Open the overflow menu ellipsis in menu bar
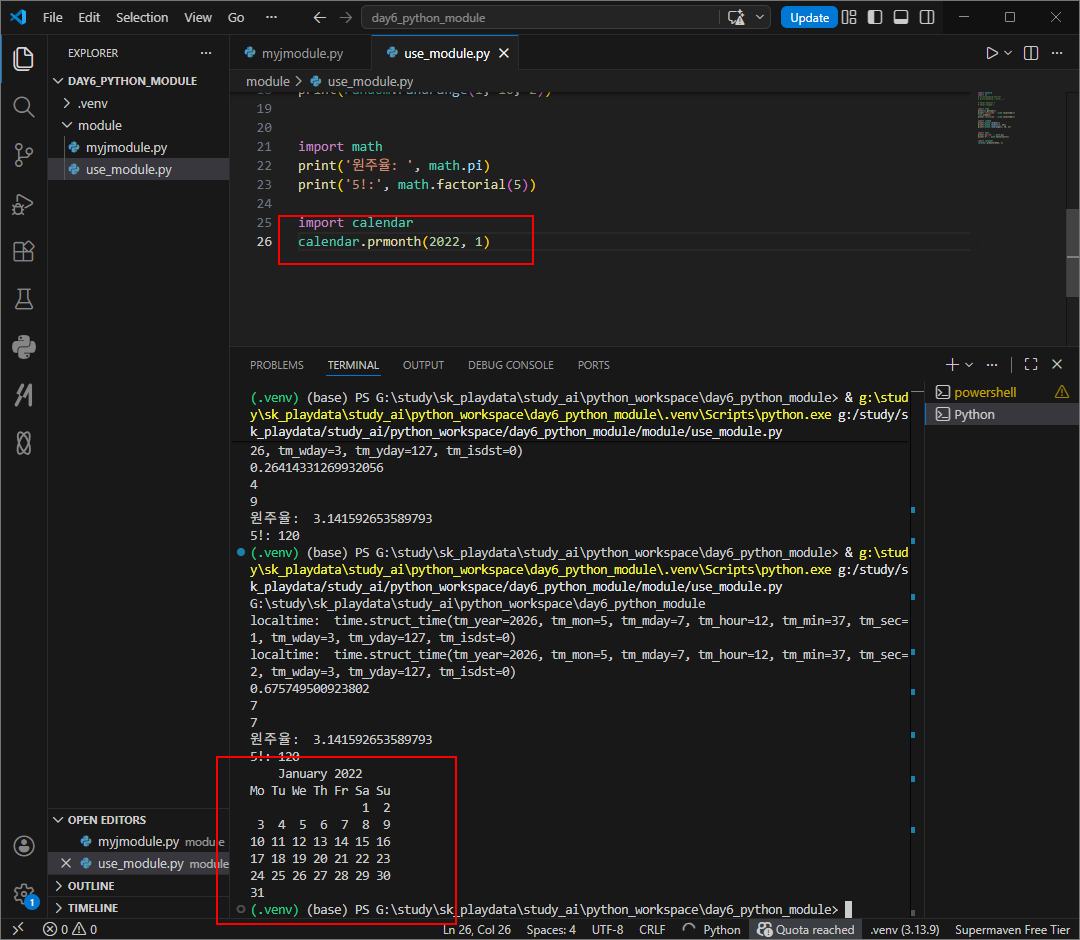 coord(271,17)
